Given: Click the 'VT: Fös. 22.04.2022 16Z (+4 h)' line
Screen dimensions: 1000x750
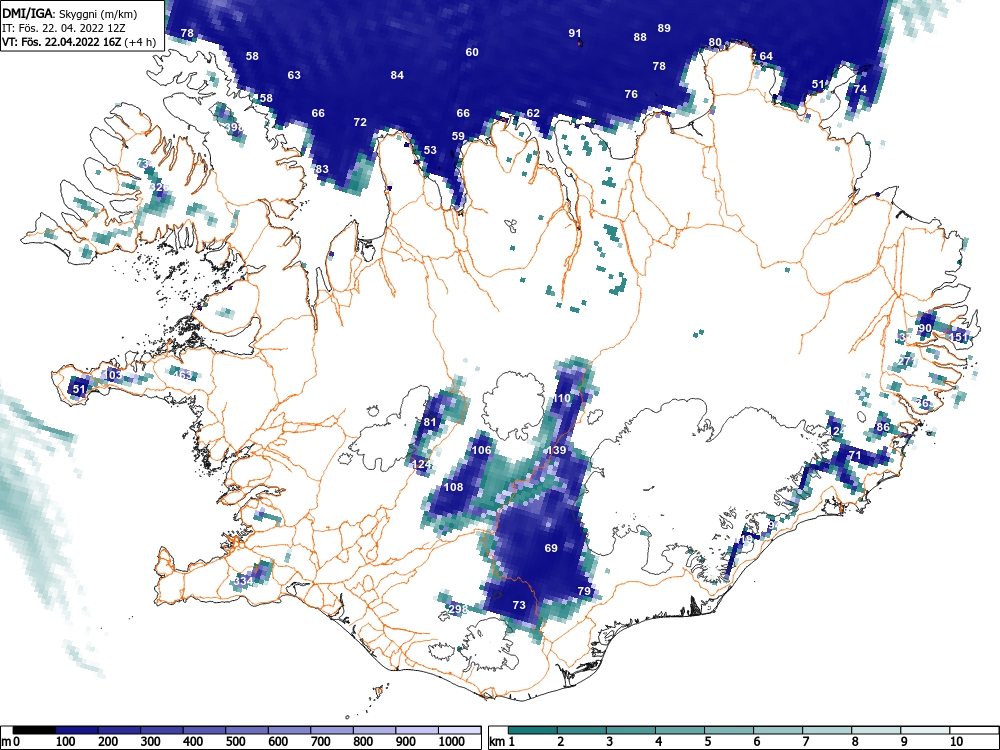Looking at the screenshot, I should pyautogui.click(x=79, y=42).
